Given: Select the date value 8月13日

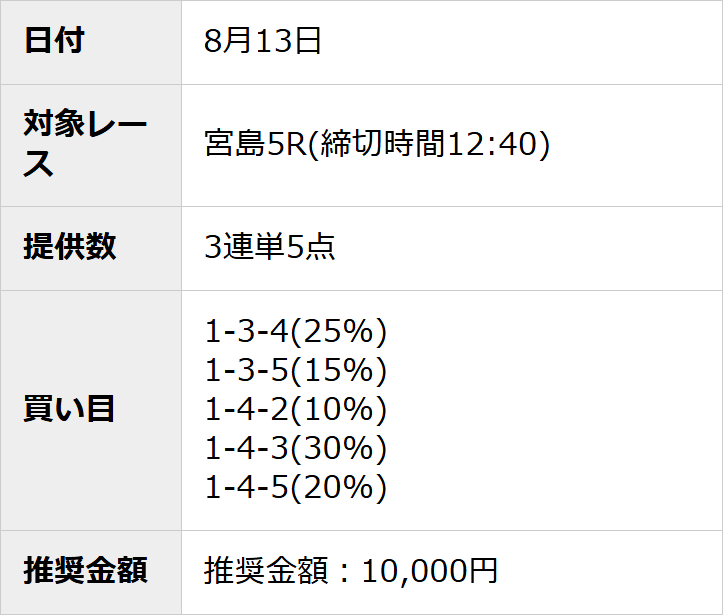Looking at the screenshot, I should pyautogui.click(x=263, y=41).
